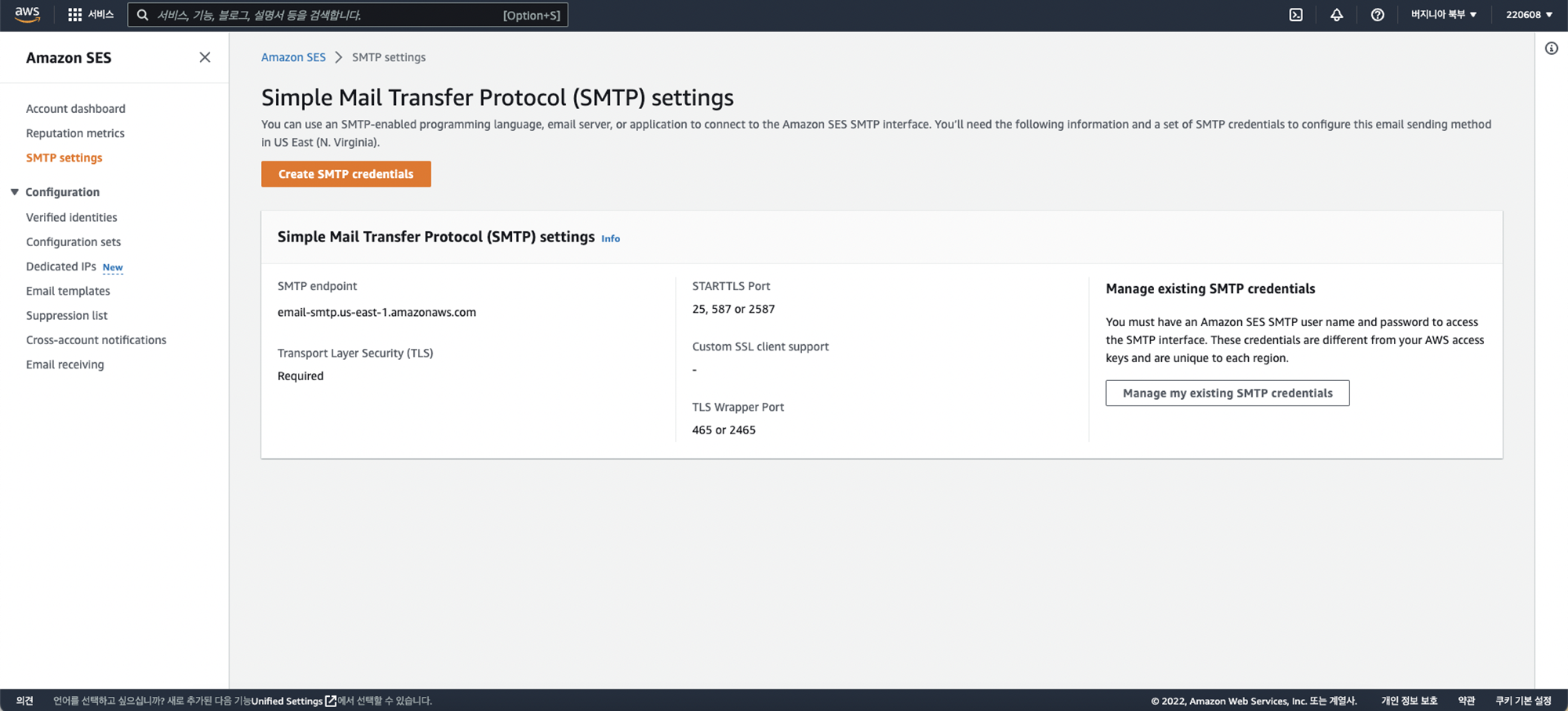Go to Reputation metrics

click(75, 133)
